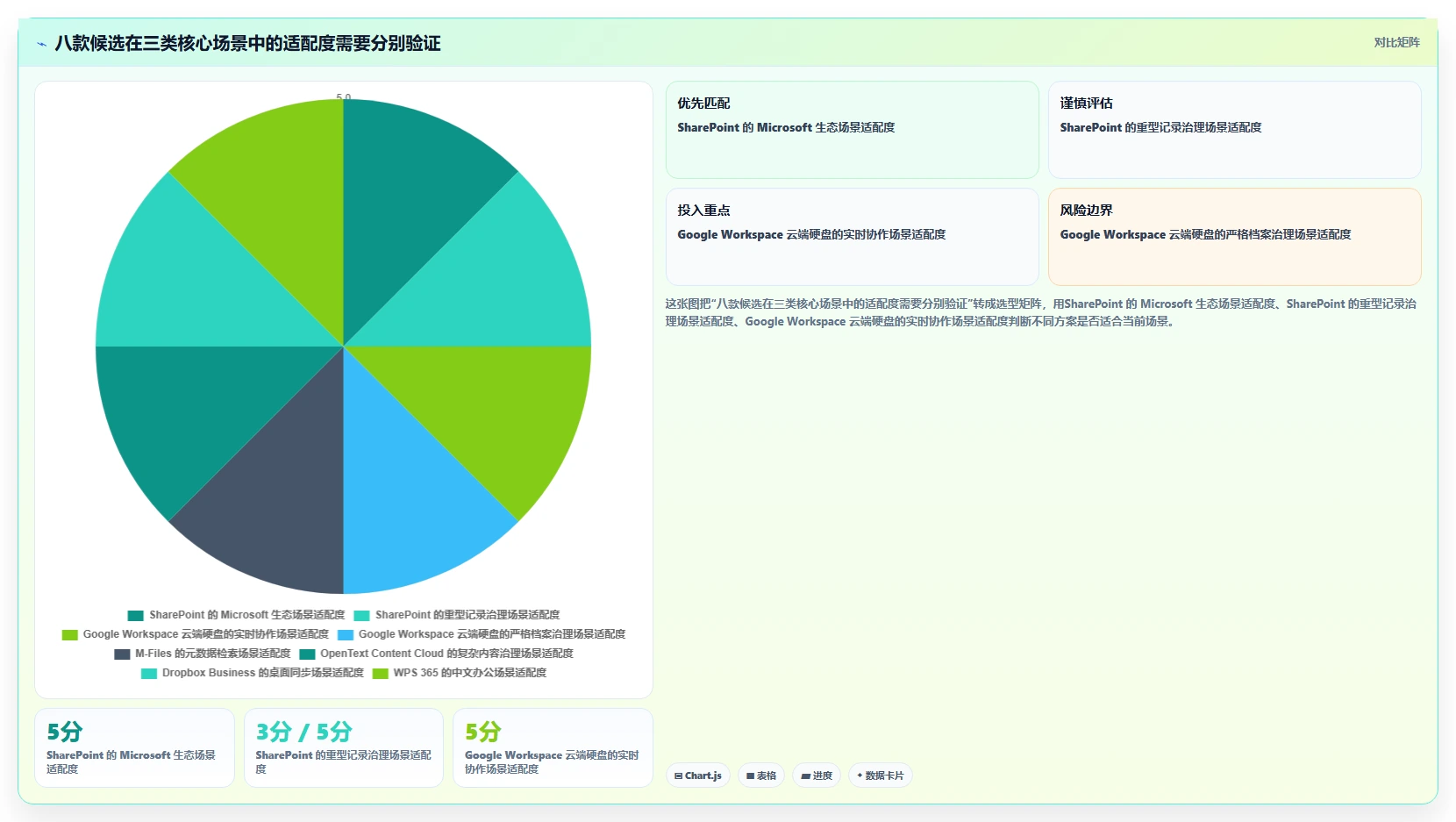Toggle the SharePoint 的重型记录治理场景适配度 legend swatch

[x=361, y=616]
